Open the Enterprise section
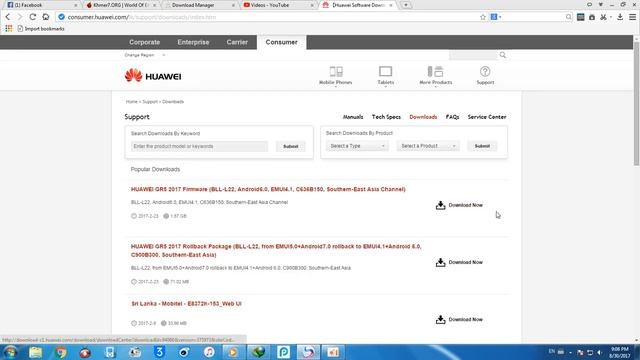 pos(193,42)
